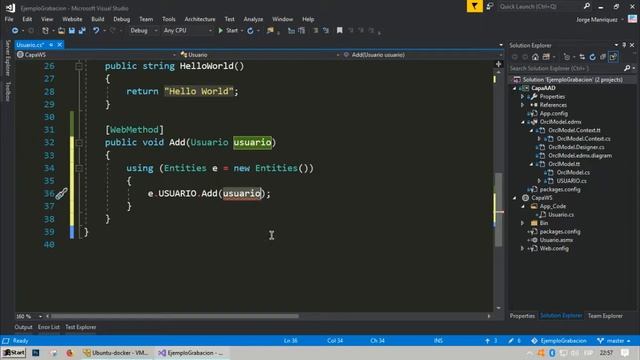Start debugging with the green Start button
The height and width of the screenshot is (360, 640).
[x=228, y=31]
